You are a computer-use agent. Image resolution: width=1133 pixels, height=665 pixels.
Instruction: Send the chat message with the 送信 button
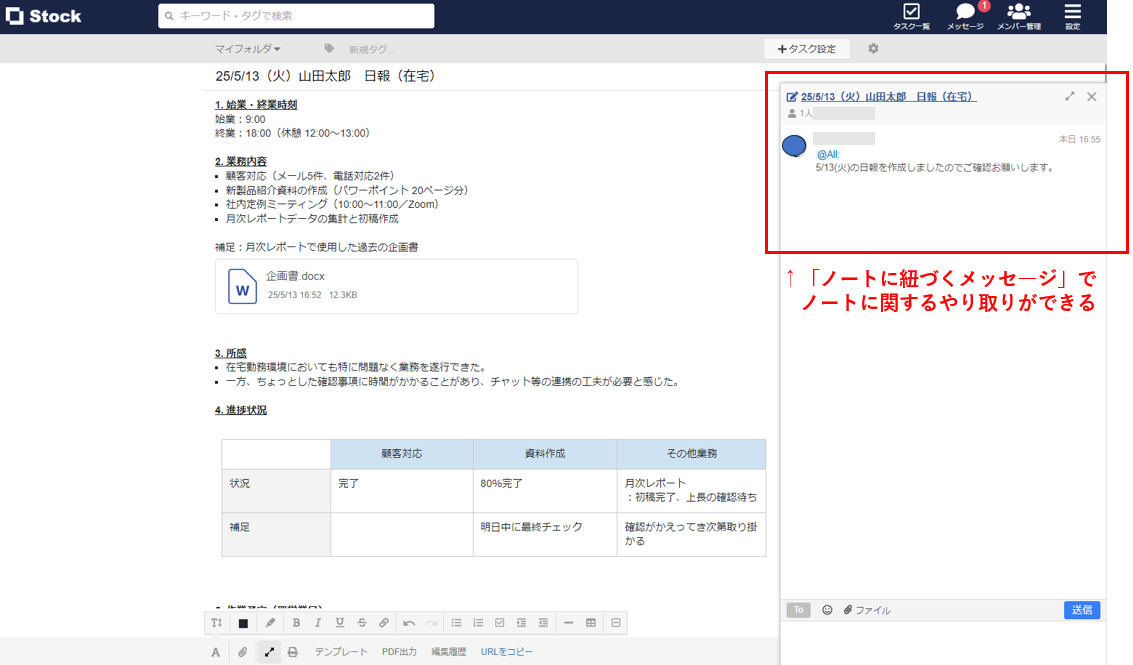[1082, 609]
